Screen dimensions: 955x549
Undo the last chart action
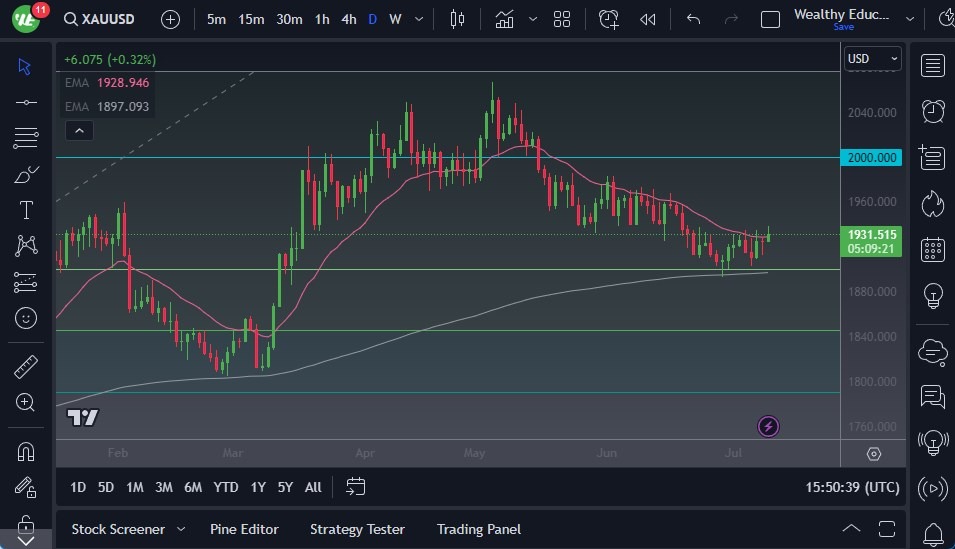coord(693,19)
